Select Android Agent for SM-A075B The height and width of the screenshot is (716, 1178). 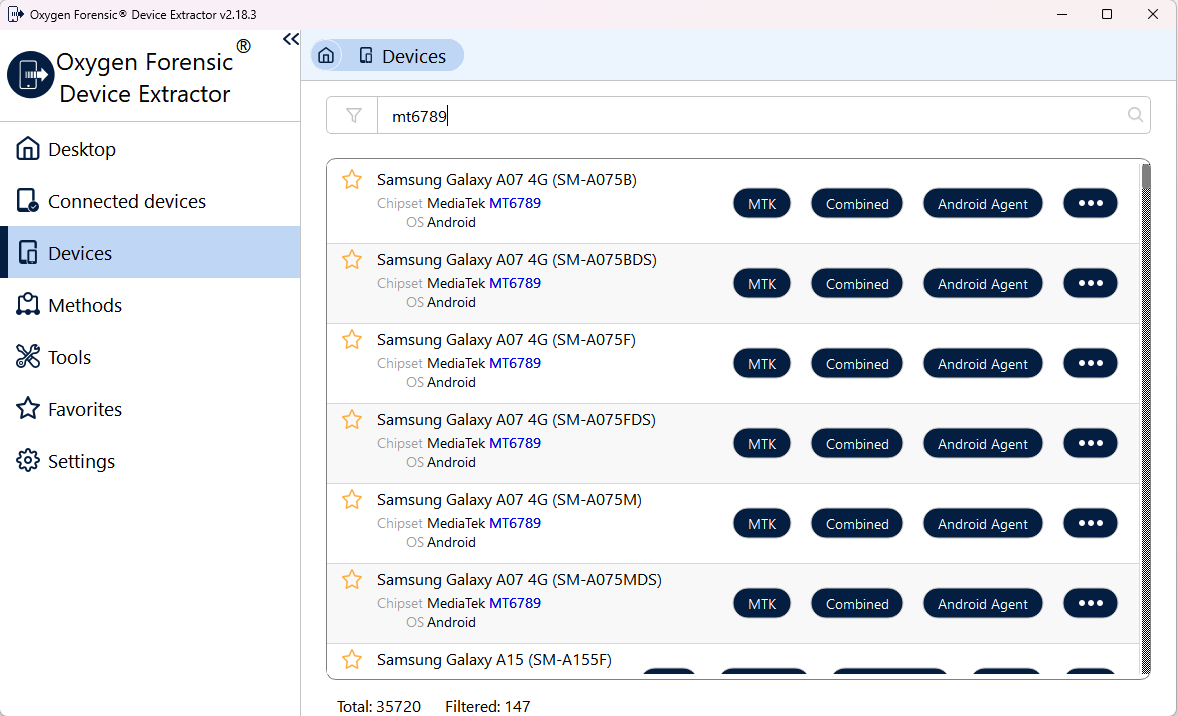(983, 204)
